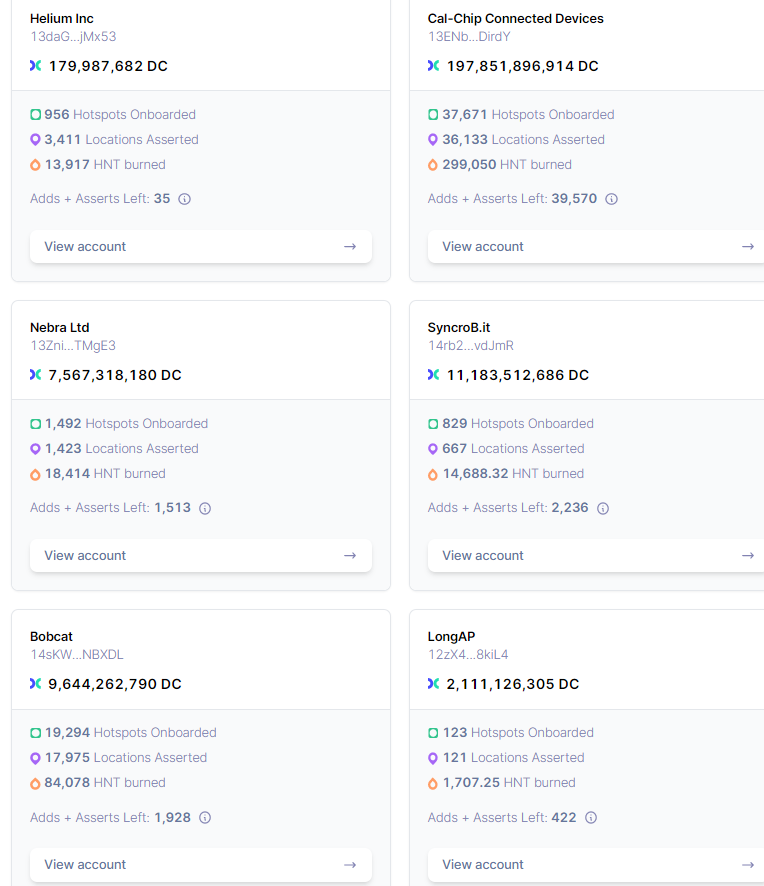Screen dimensions: 764x886
Task: Click DC icon next to 2,111,126,305 DC
Action: (433, 684)
